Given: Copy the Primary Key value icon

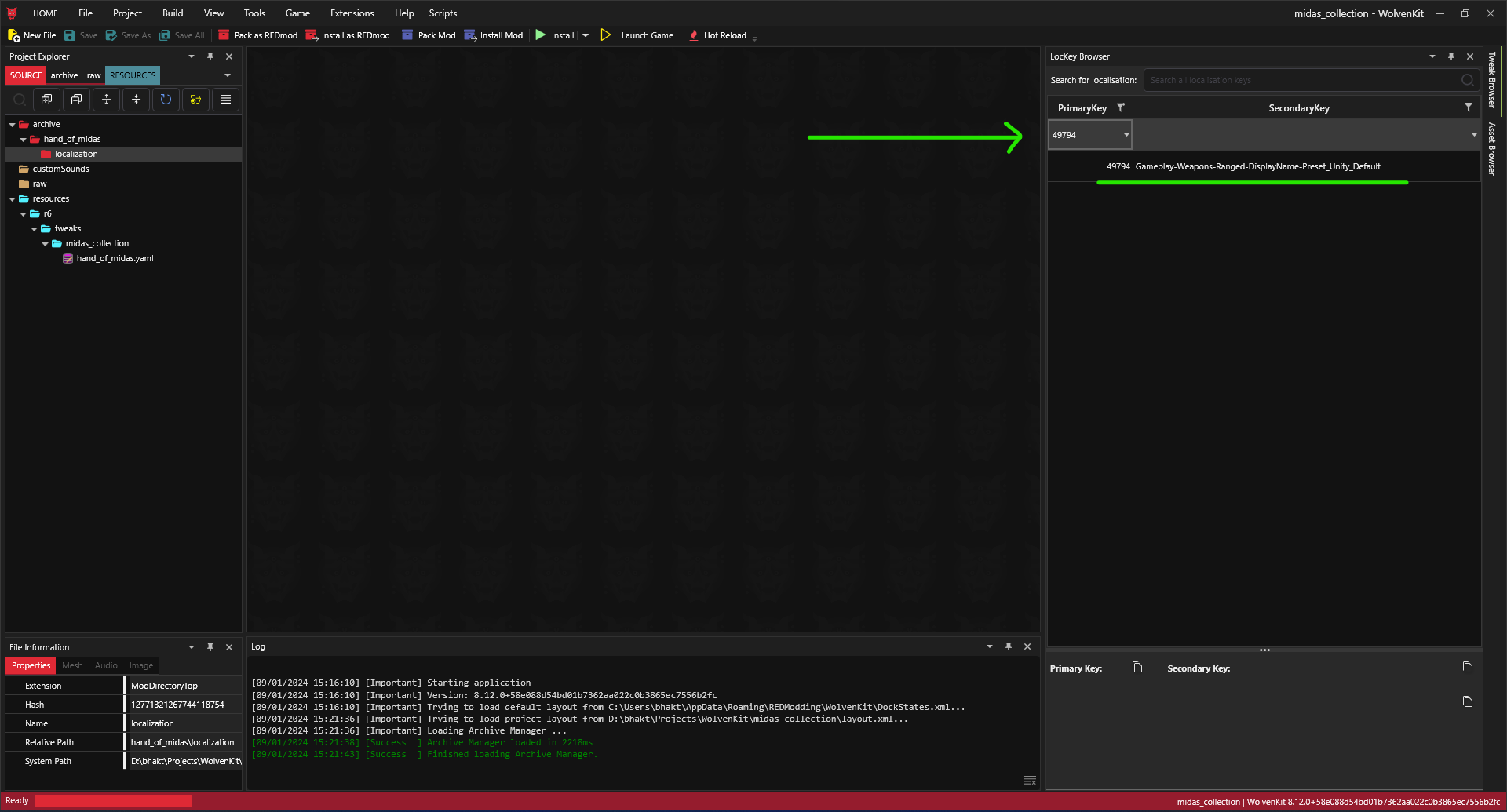Looking at the screenshot, I should [x=1137, y=668].
